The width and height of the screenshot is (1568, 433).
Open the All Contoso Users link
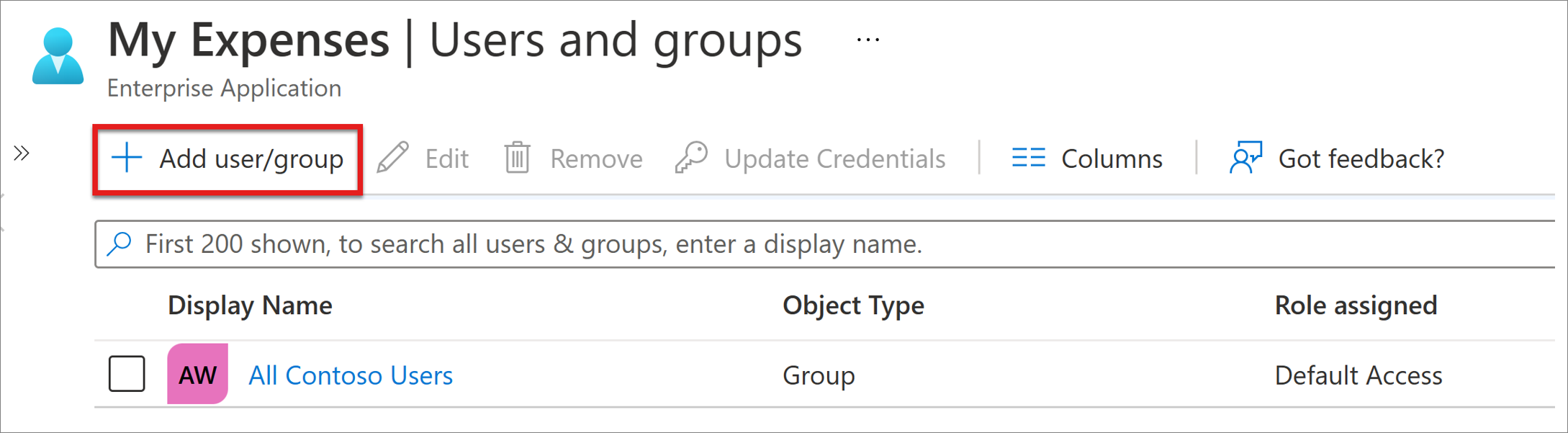pyautogui.click(x=351, y=375)
